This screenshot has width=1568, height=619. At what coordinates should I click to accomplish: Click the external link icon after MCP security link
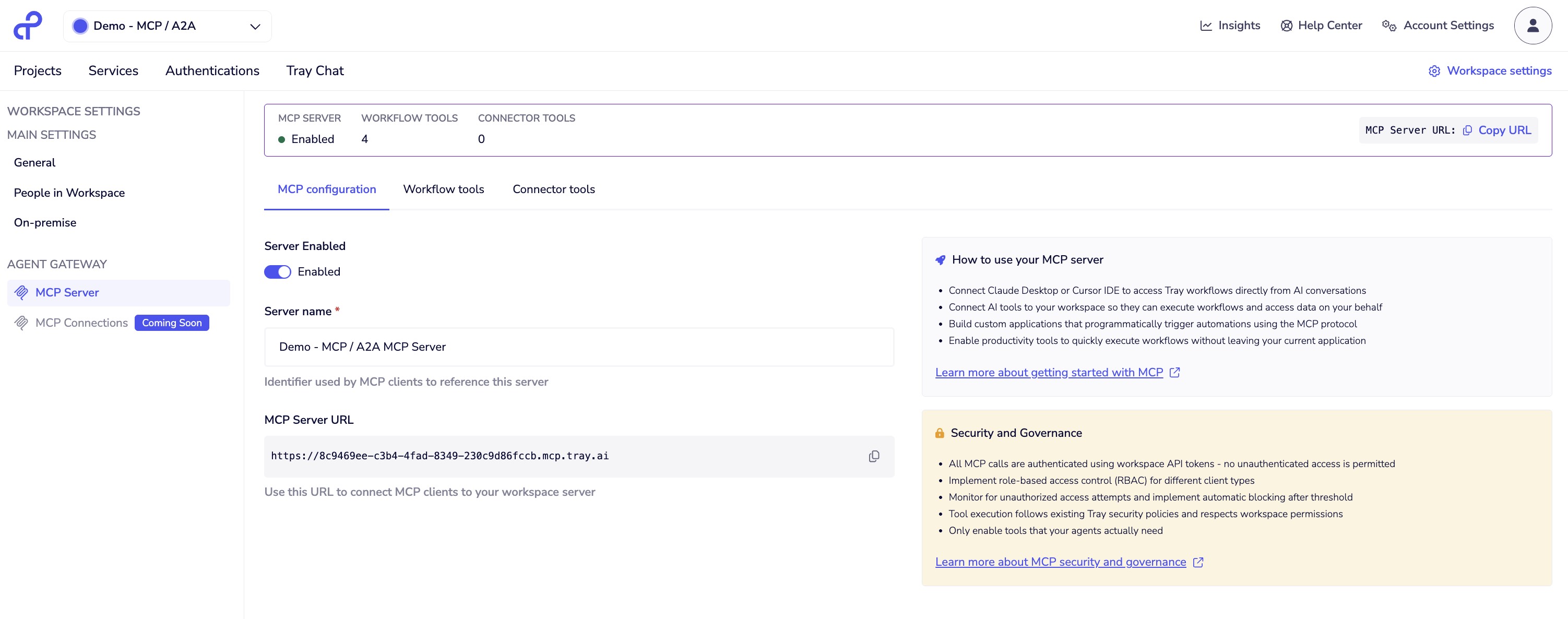pos(1198,562)
